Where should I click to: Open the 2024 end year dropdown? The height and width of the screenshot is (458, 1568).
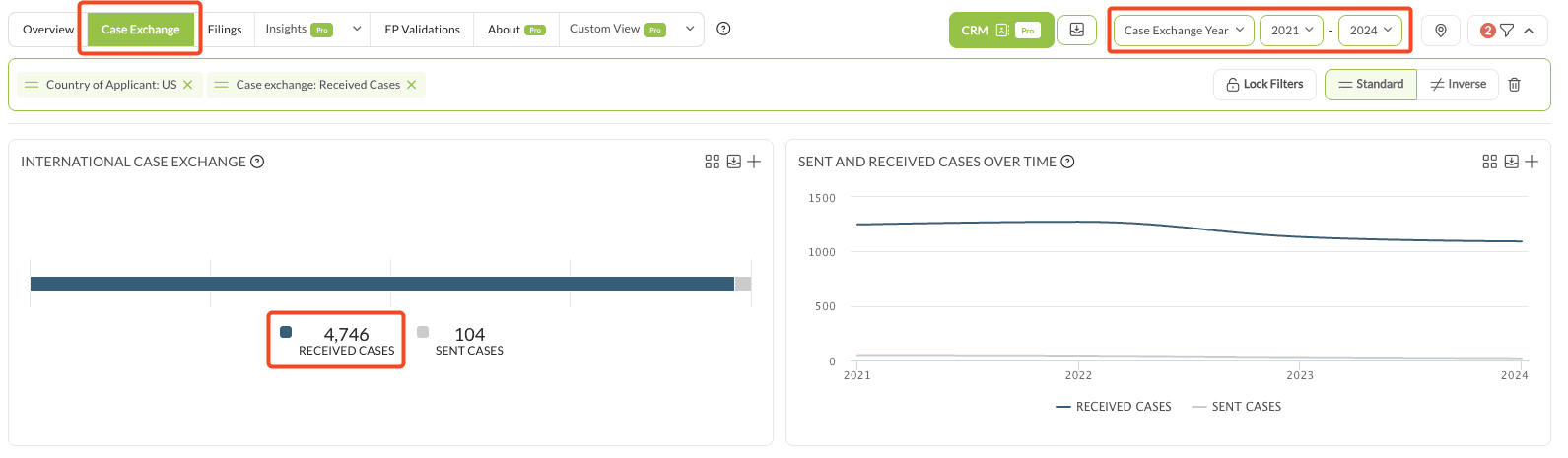pyautogui.click(x=1370, y=30)
